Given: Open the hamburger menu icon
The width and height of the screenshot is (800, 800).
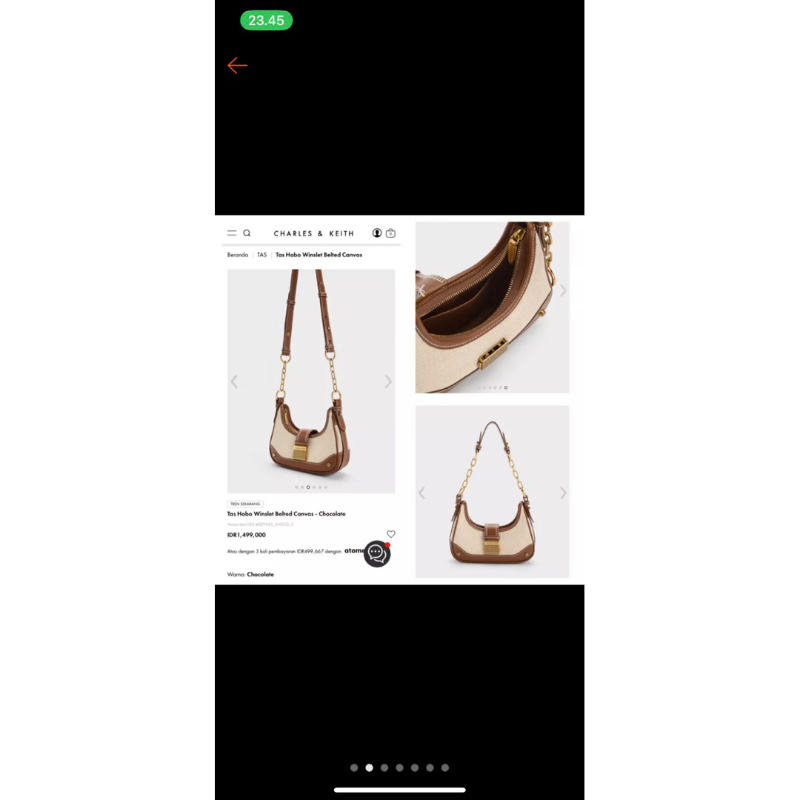Looking at the screenshot, I should pos(232,233).
